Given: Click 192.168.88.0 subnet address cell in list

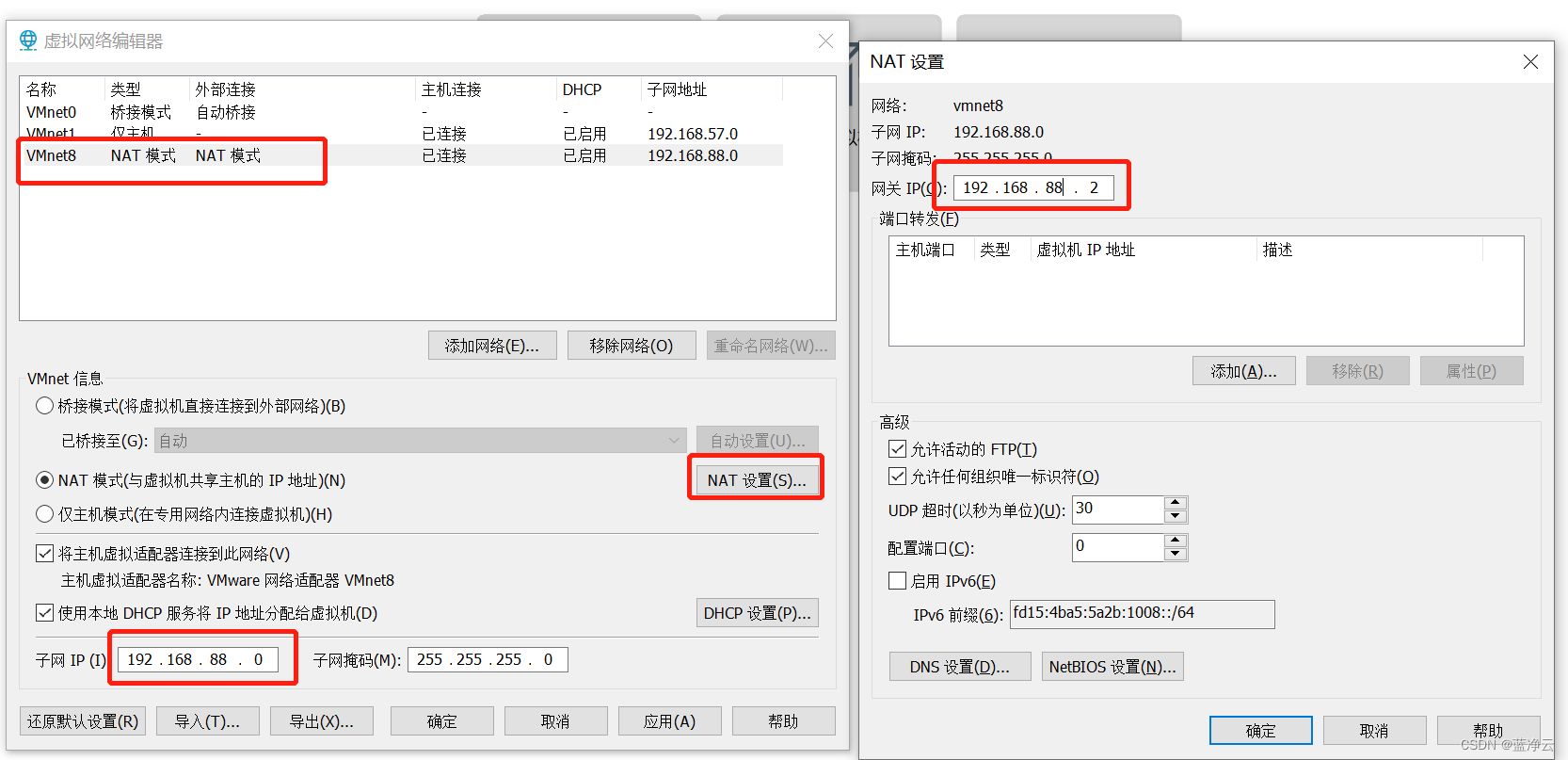Looking at the screenshot, I should [x=693, y=155].
